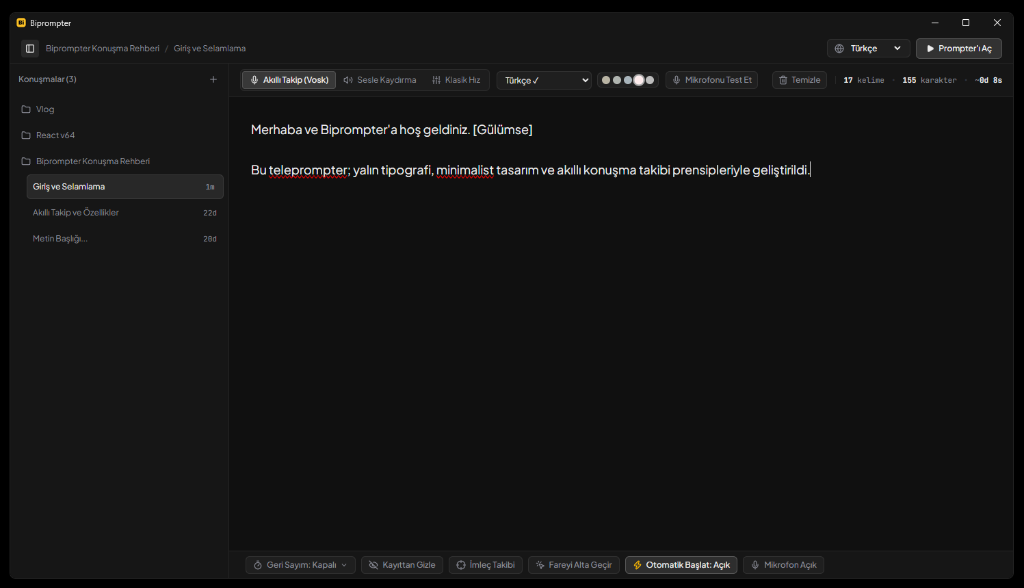Select the highlighted fourth color swatch dot

pyautogui.click(x=639, y=80)
